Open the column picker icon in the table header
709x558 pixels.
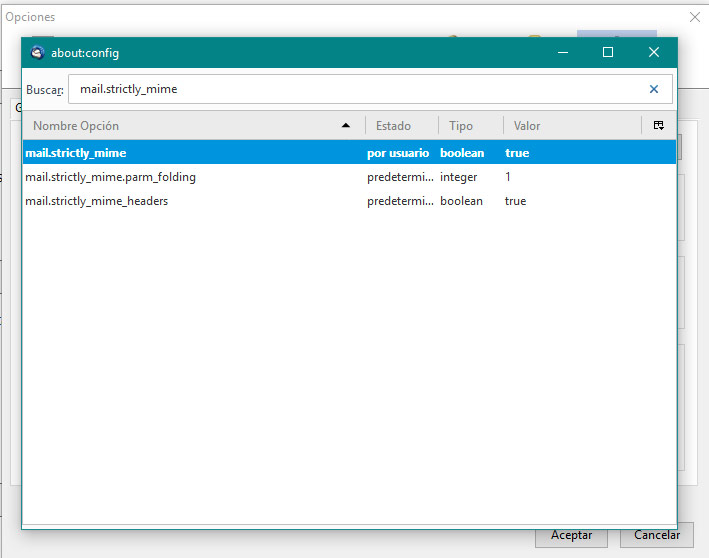(x=658, y=126)
